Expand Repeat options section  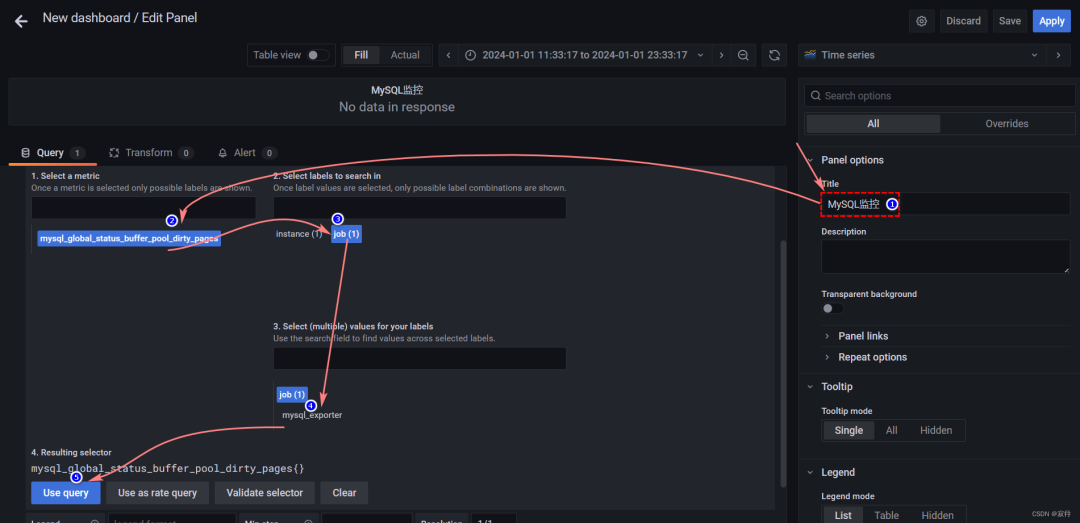(x=872, y=357)
